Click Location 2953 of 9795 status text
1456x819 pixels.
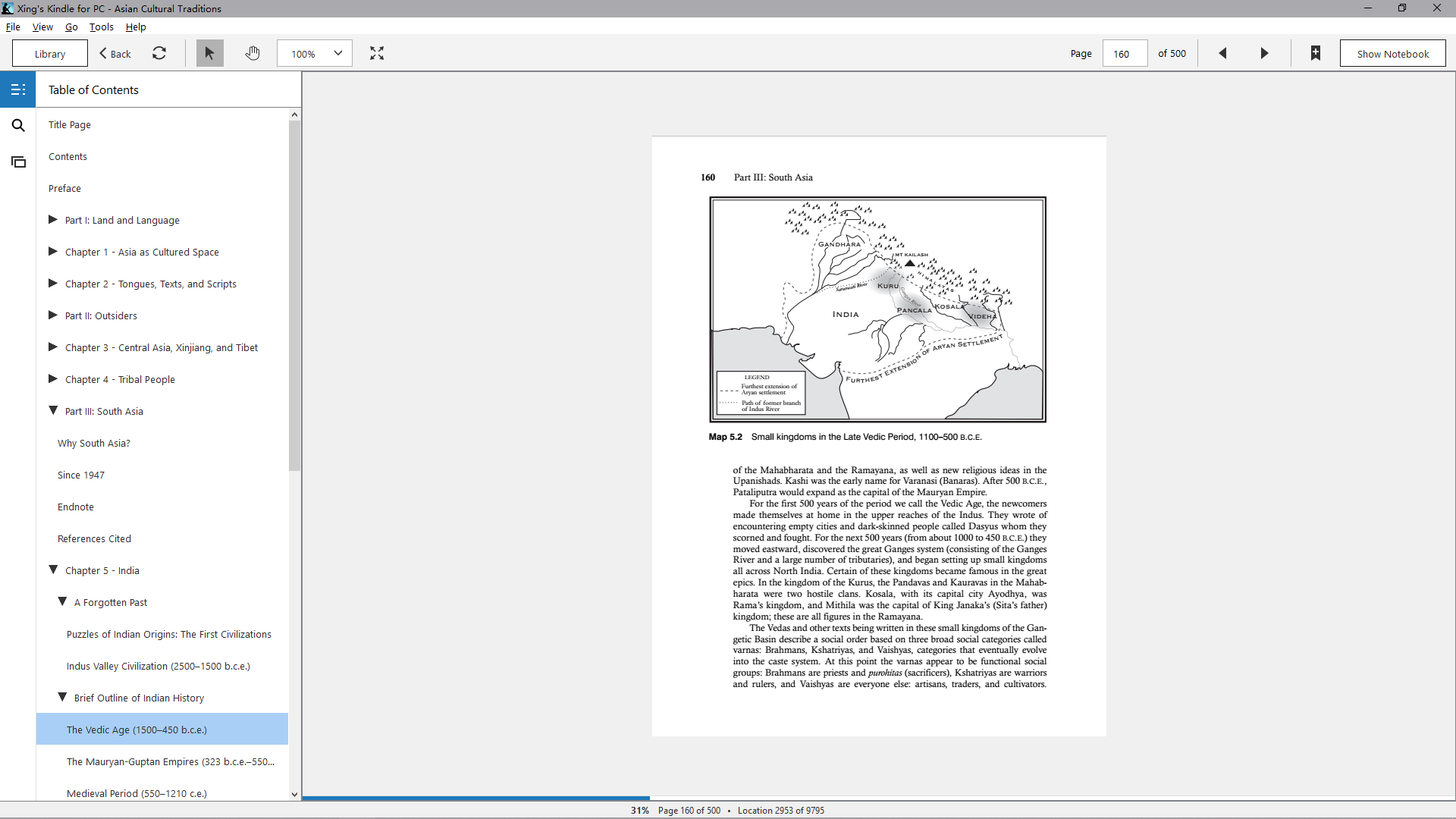[781, 810]
